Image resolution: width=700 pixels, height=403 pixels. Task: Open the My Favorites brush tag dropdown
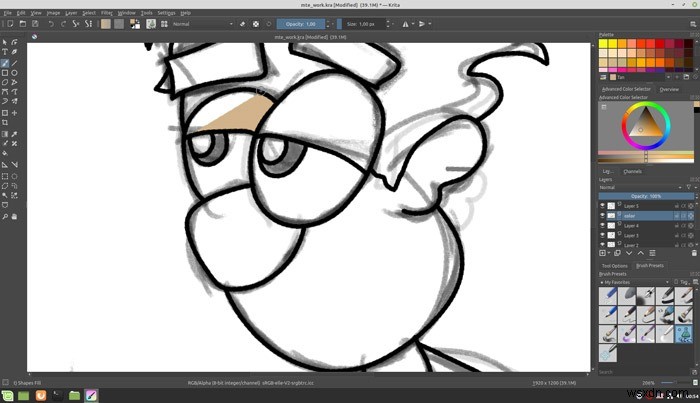[634, 282]
